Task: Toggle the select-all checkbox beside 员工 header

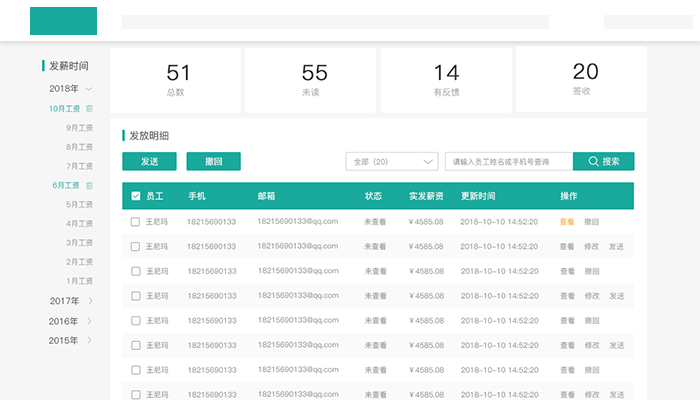Action: pyautogui.click(x=136, y=196)
